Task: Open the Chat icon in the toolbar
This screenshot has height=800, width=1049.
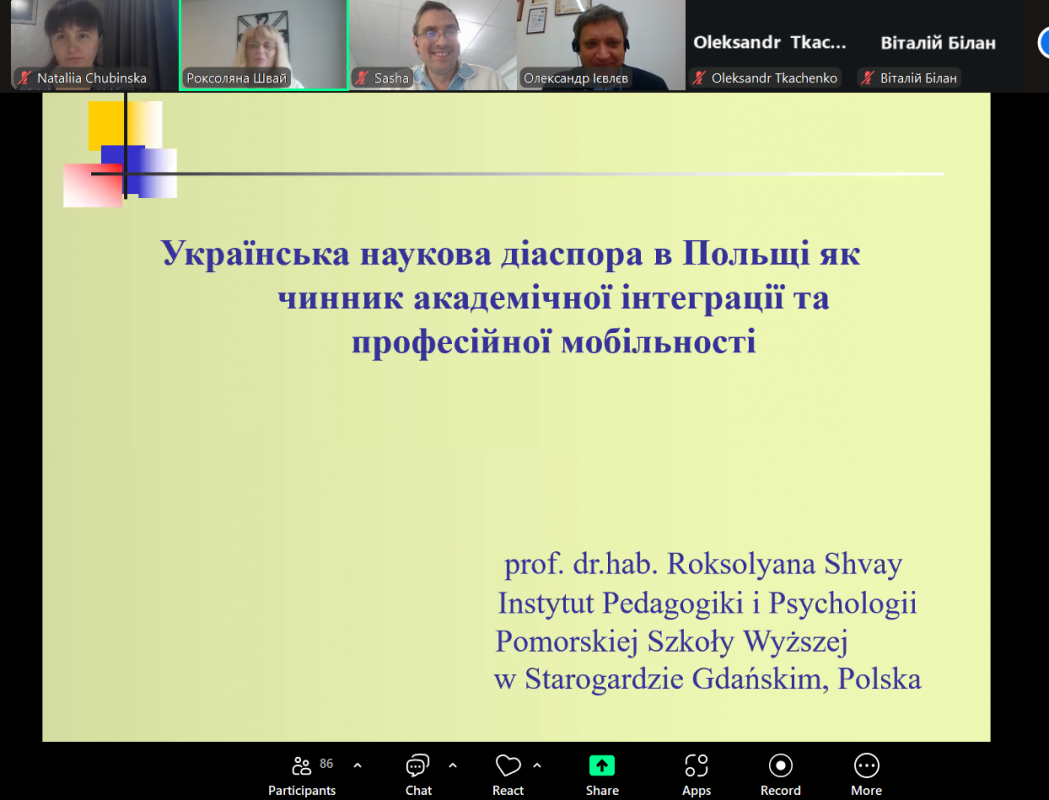Action: pyautogui.click(x=417, y=765)
